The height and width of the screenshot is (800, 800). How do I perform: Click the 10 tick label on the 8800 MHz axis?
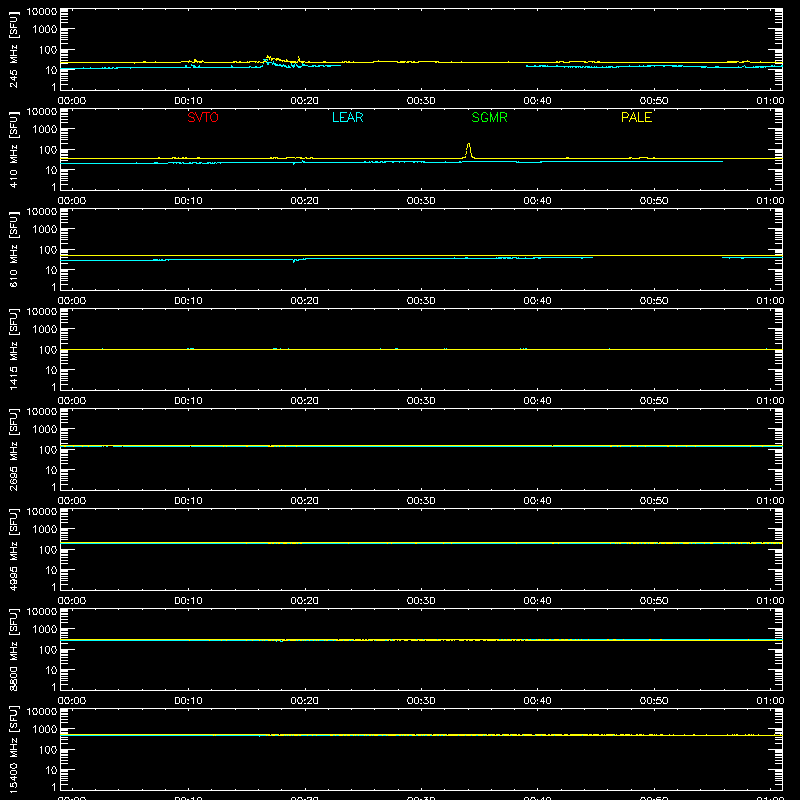[x=51, y=670]
